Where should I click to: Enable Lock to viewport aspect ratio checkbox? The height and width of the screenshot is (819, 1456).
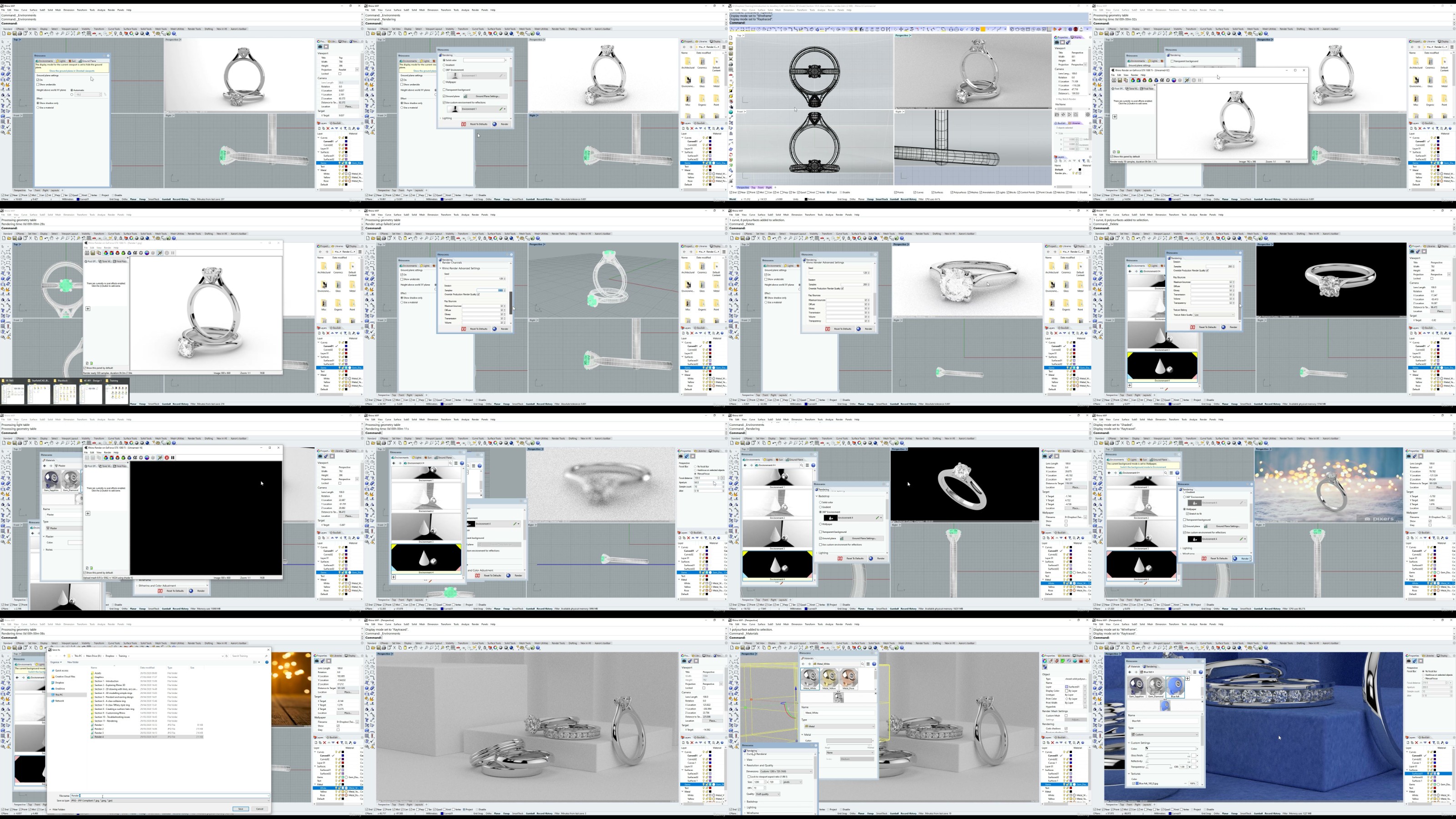coord(749,777)
